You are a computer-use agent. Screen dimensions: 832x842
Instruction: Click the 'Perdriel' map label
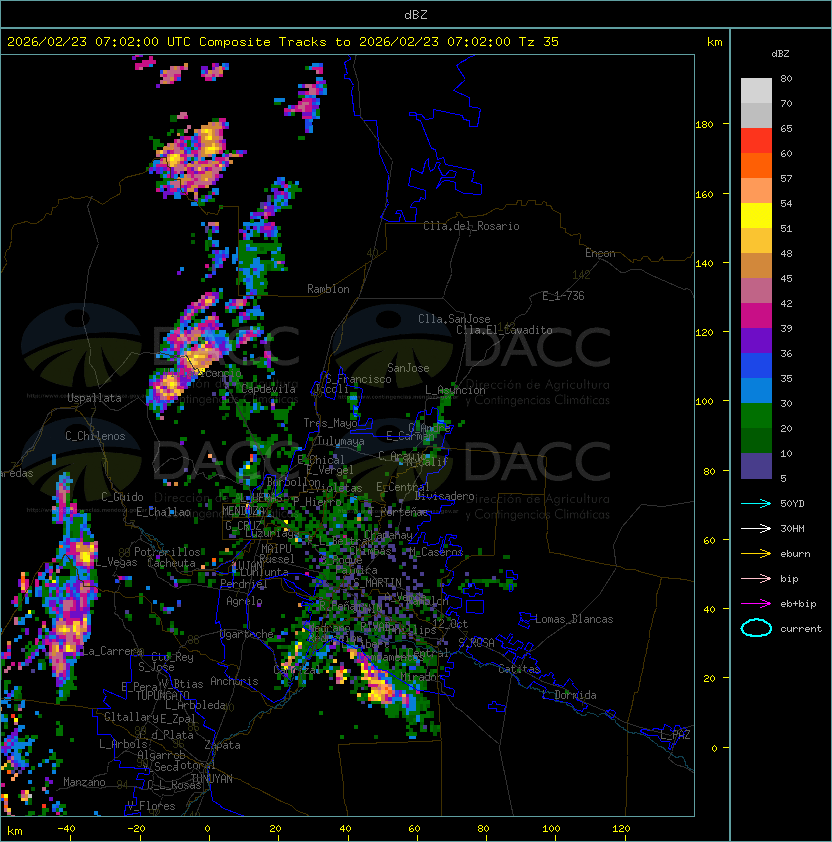click(x=244, y=584)
